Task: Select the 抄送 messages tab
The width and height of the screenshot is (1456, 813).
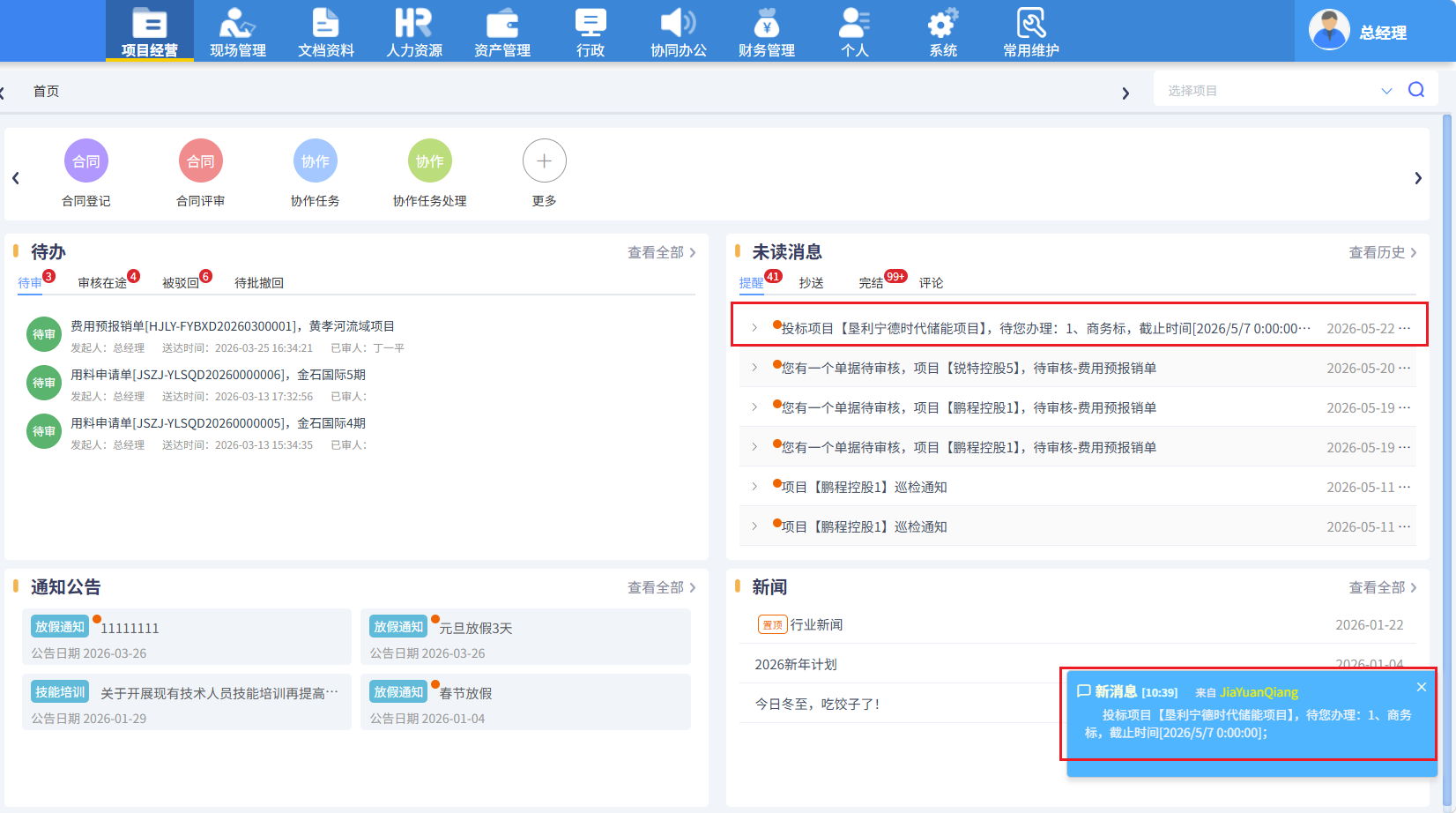Action: (x=812, y=283)
